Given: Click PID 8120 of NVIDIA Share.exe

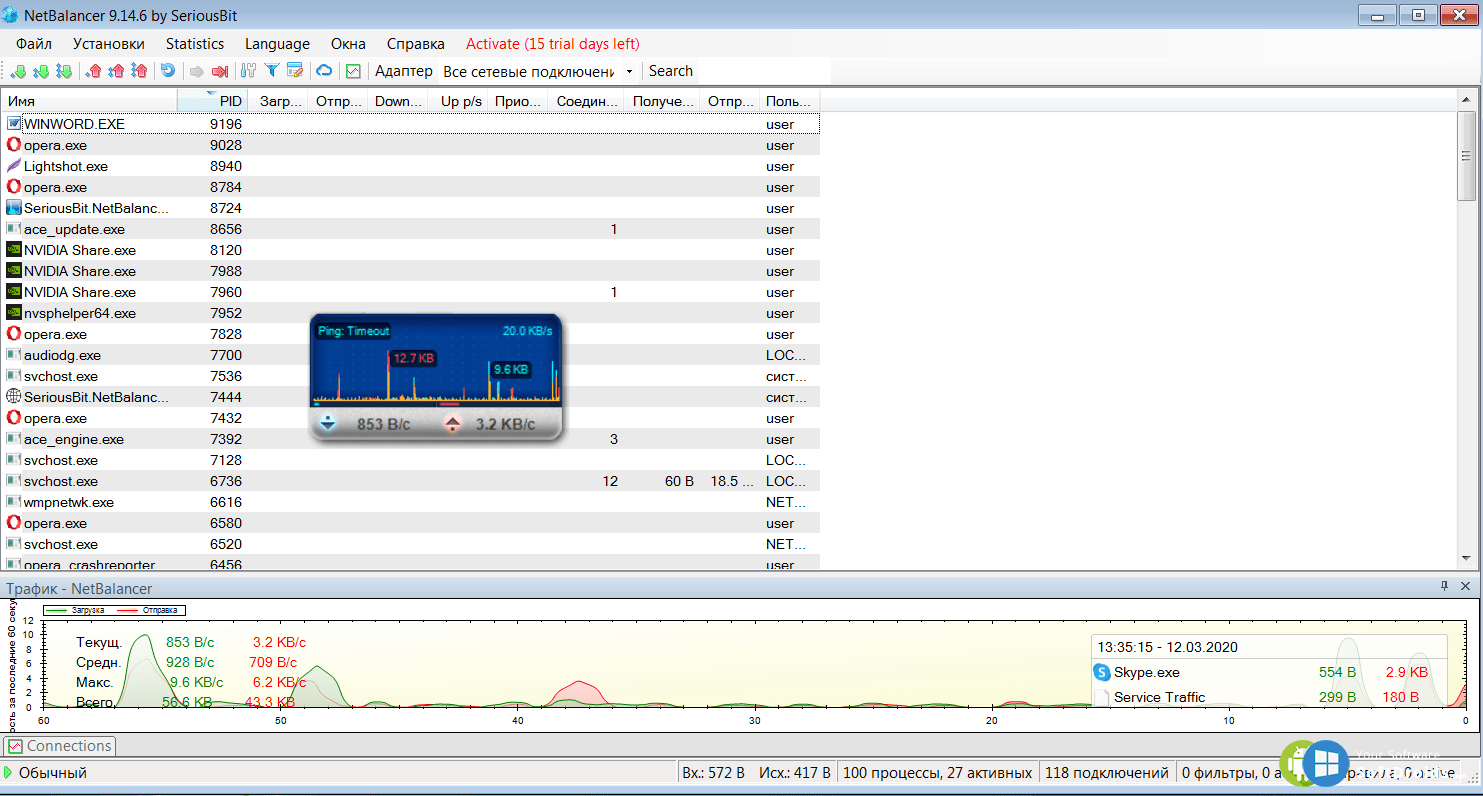Looking at the screenshot, I should click(x=226, y=250).
